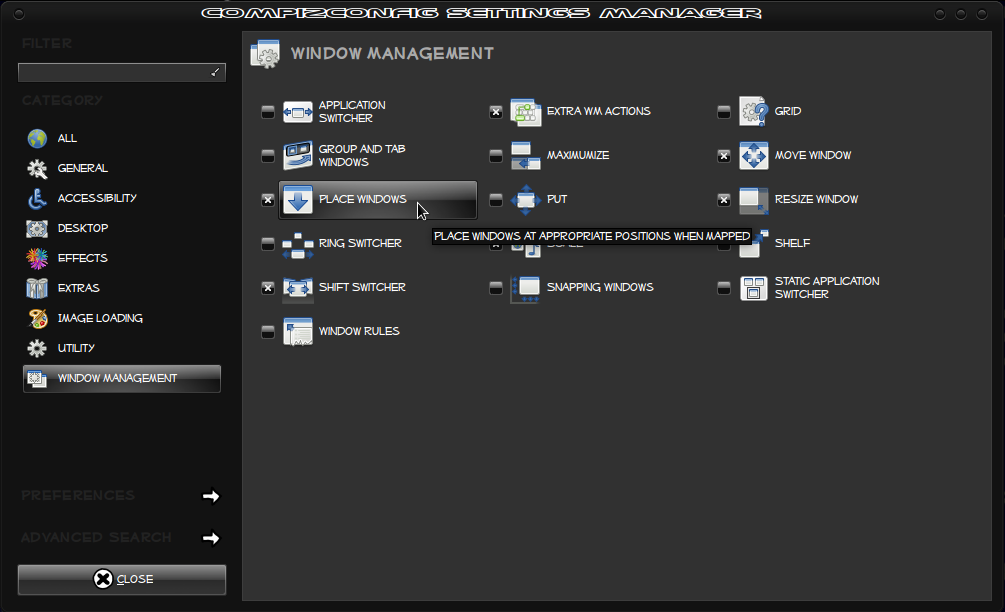This screenshot has height=612, width=1005.
Task: Enable the Application Switcher checkbox
Action: click(268, 112)
